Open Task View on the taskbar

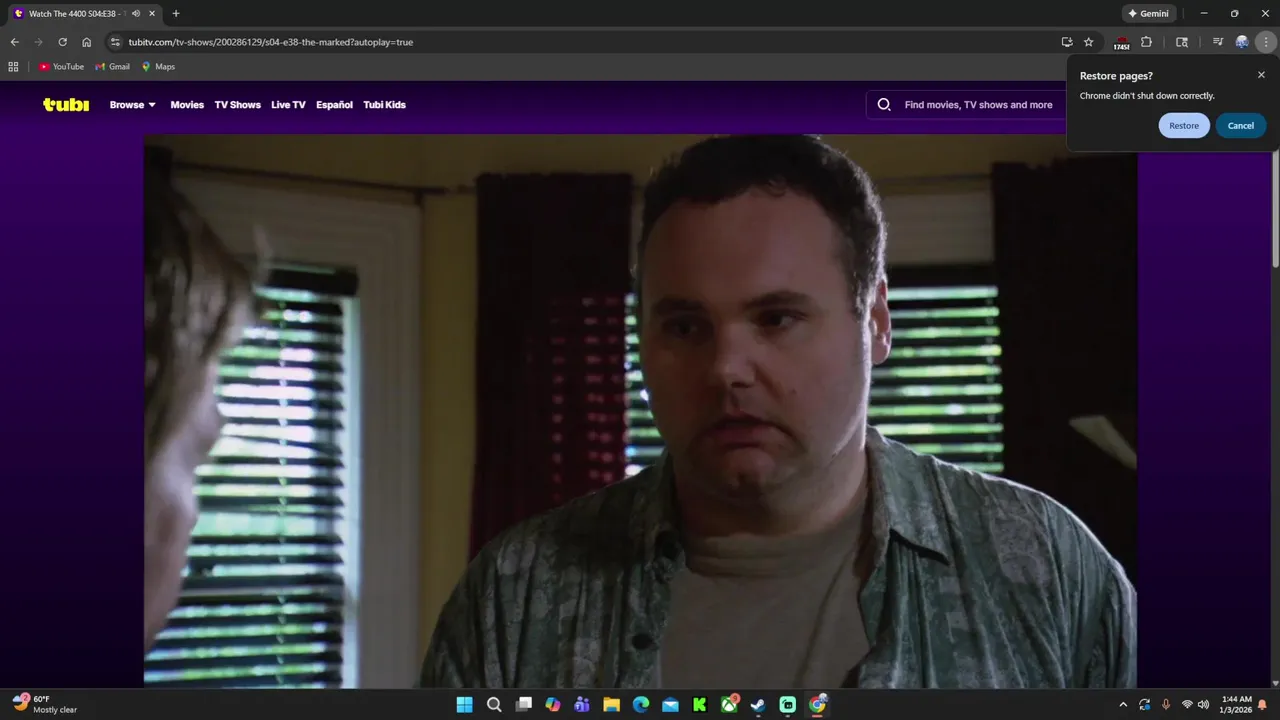[x=523, y=705]
